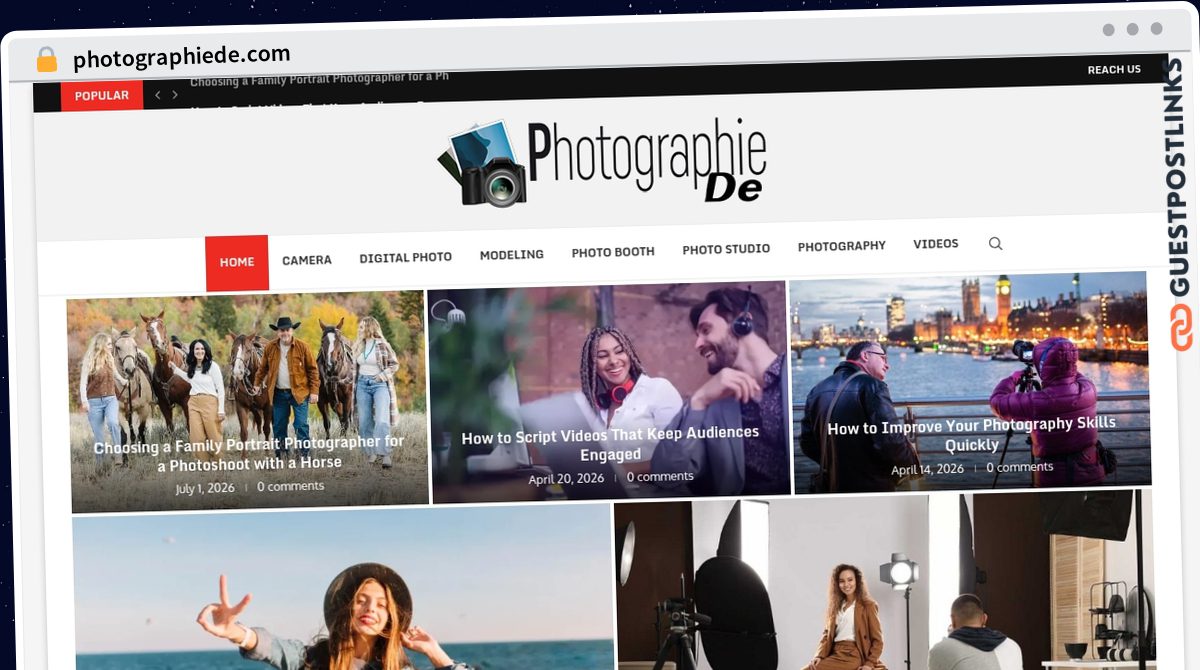The image size is (1200, 670).
Task: Open article Choosing a Family Portrait Photographer with Horse
Action: pyautogui.click(x=249, y=453)
